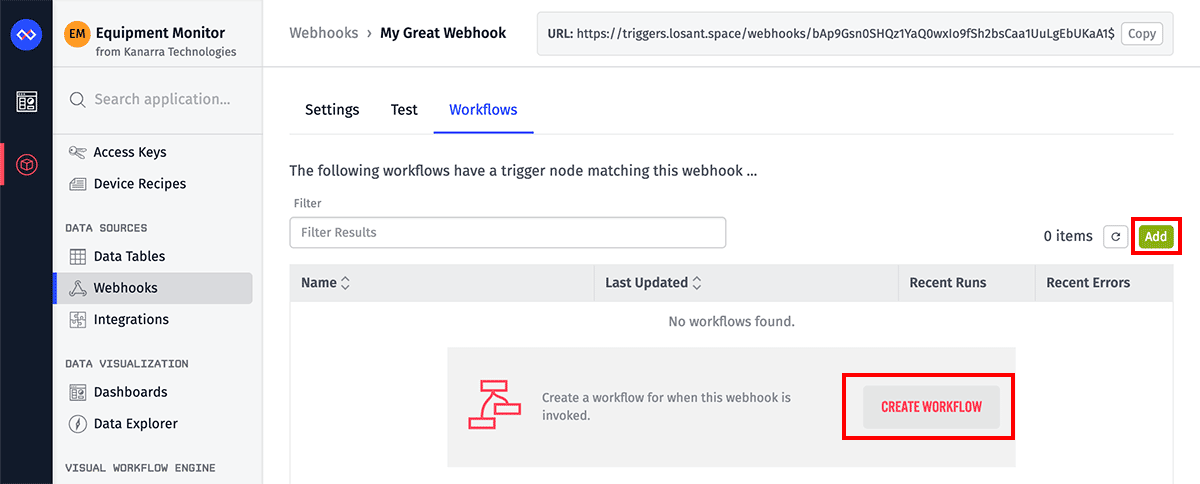Screen dimensions: 1200x484
Task: Click the Dashboards sidebar icon
Action: tap(77, 392)
